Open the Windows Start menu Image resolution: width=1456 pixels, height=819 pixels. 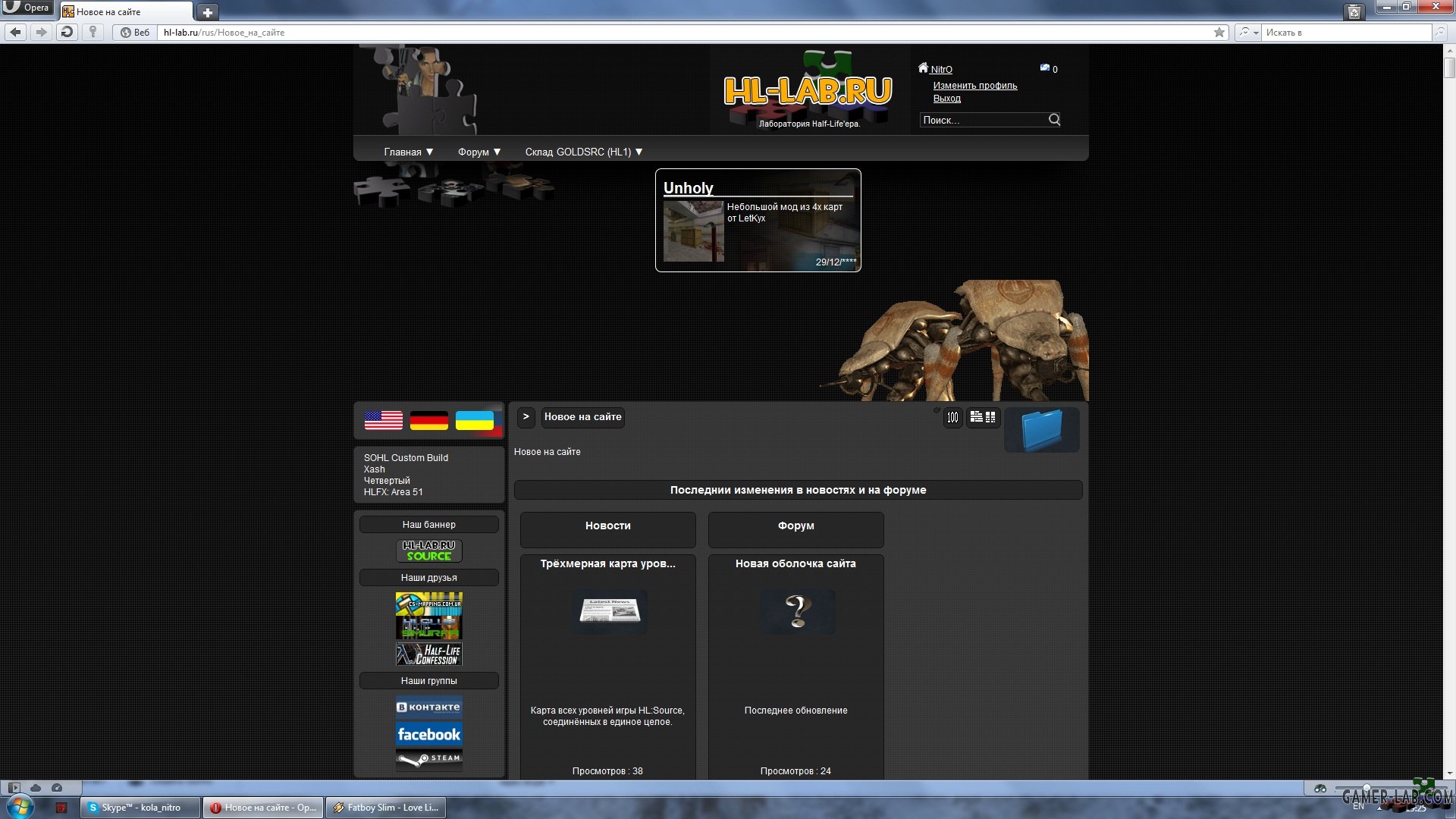coord(19,806)
